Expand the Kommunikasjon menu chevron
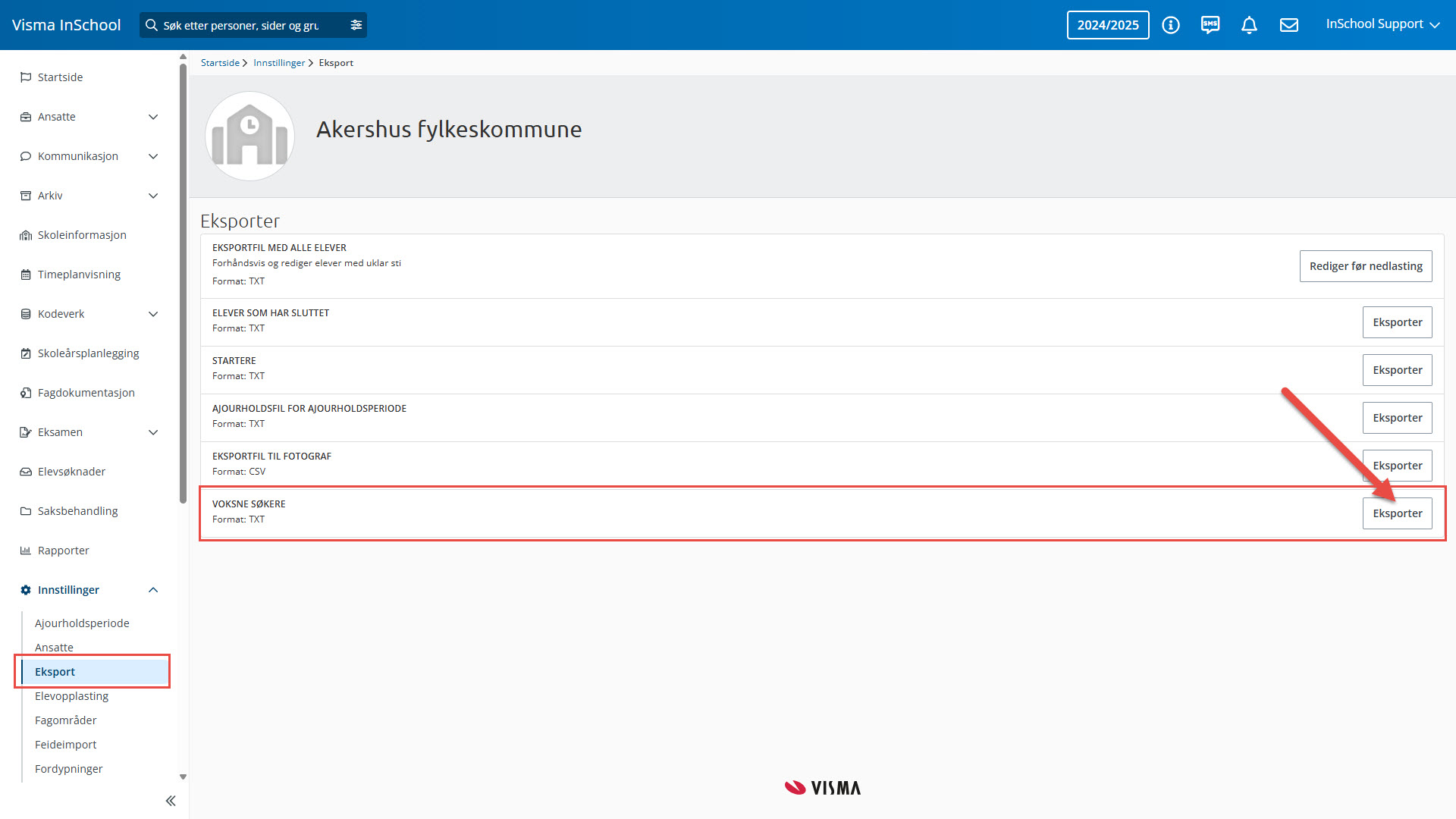The height and width of the screenshot is (819, 1456). pyautogui.click(x=153, y=156)
